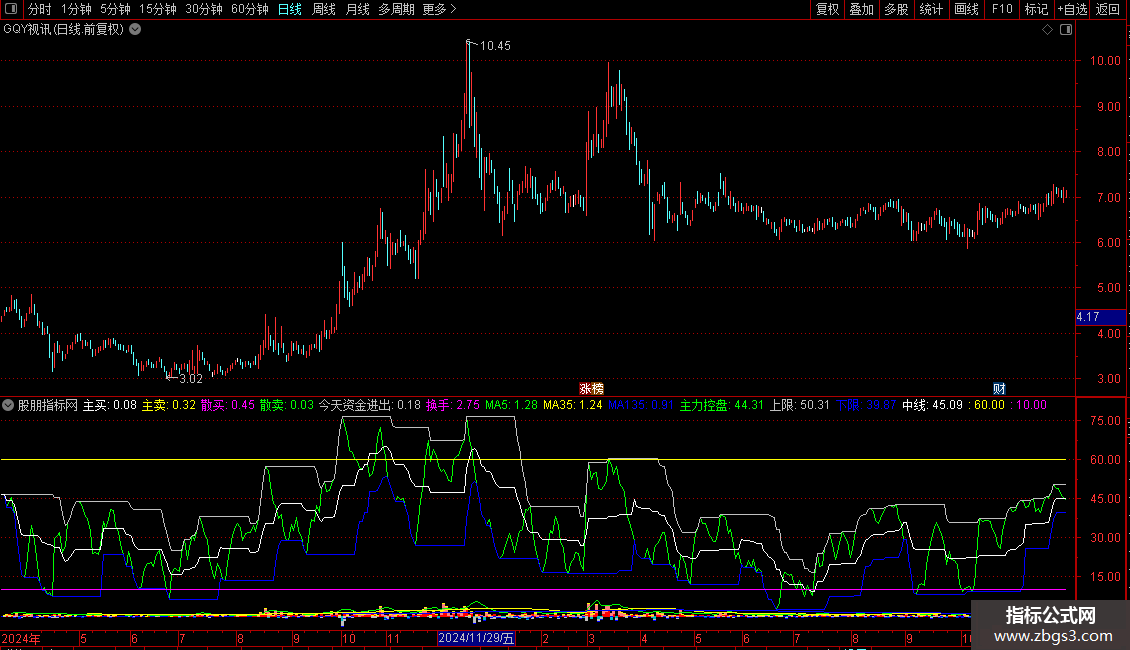Image resolution: width=1130 pixels, height=650 pixels.
Task: Select the 5分钟 period tab
Action: (x=115, y=9)
